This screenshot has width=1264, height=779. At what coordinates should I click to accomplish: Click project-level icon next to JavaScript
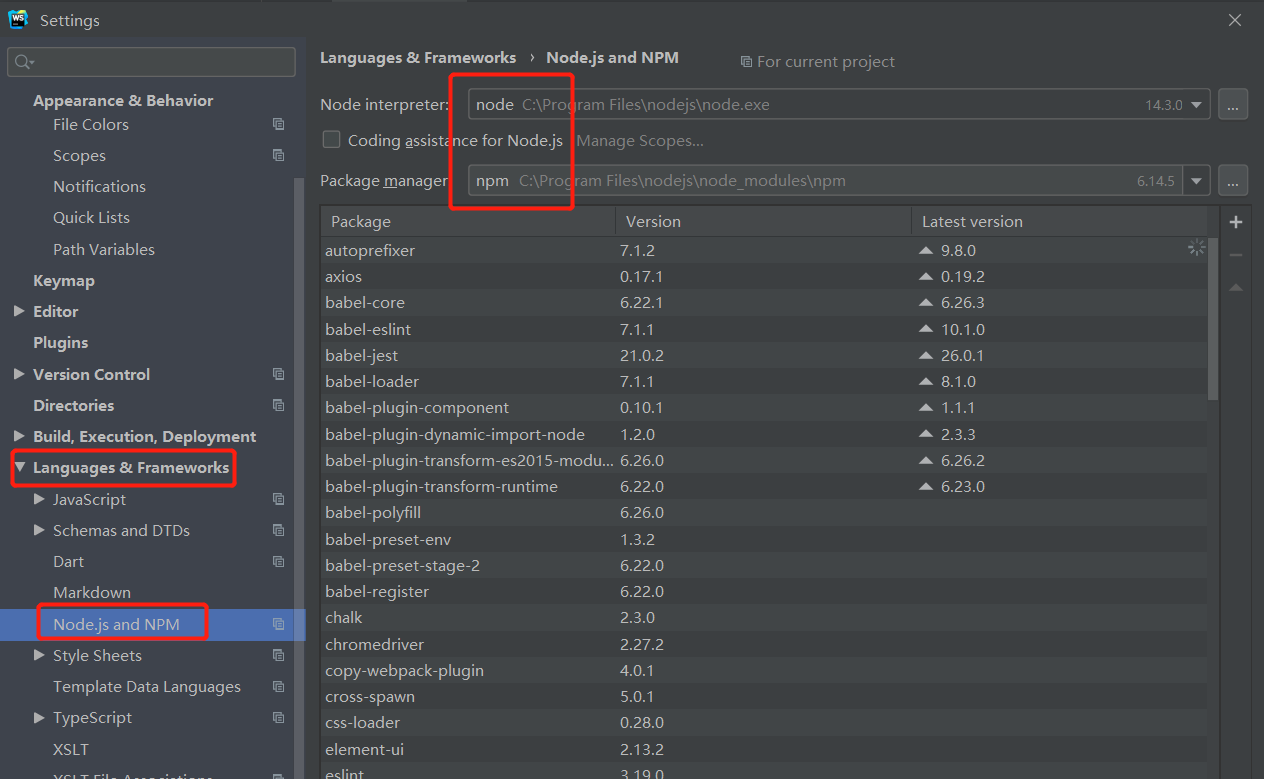tap(279, 499)
